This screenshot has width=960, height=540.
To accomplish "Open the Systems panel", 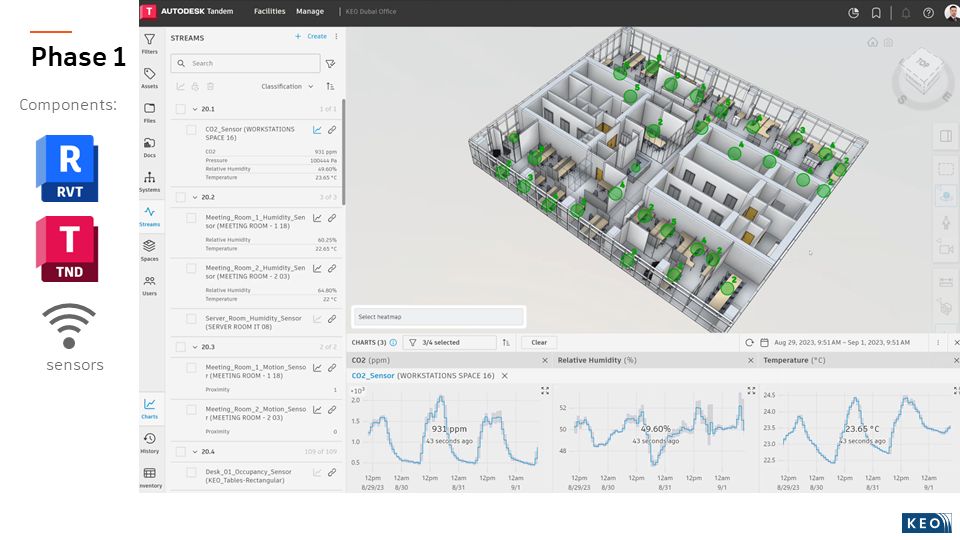I will pyautogui.click(x=149, y=181).
